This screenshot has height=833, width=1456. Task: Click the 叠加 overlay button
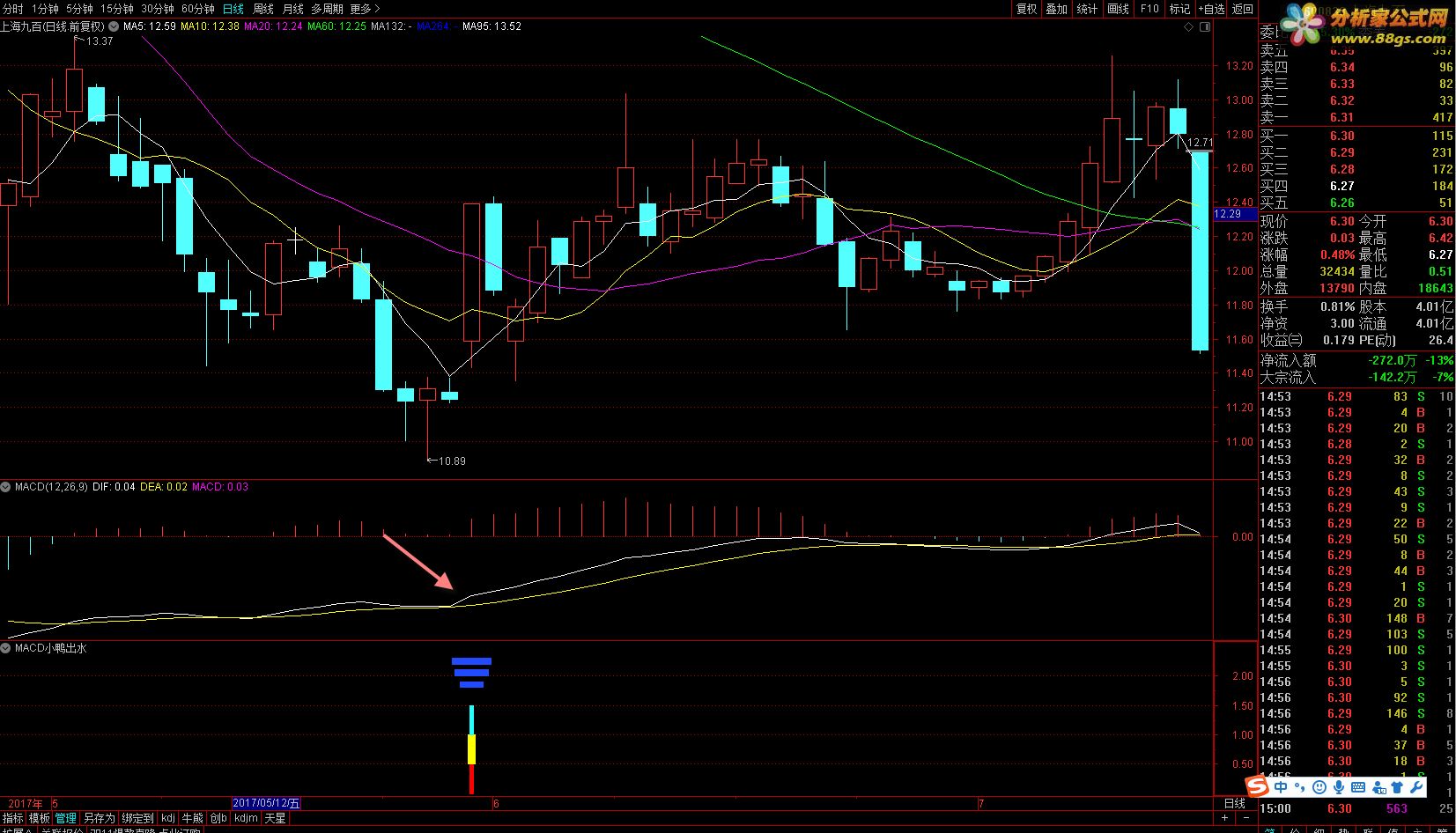coord(1056,9)
